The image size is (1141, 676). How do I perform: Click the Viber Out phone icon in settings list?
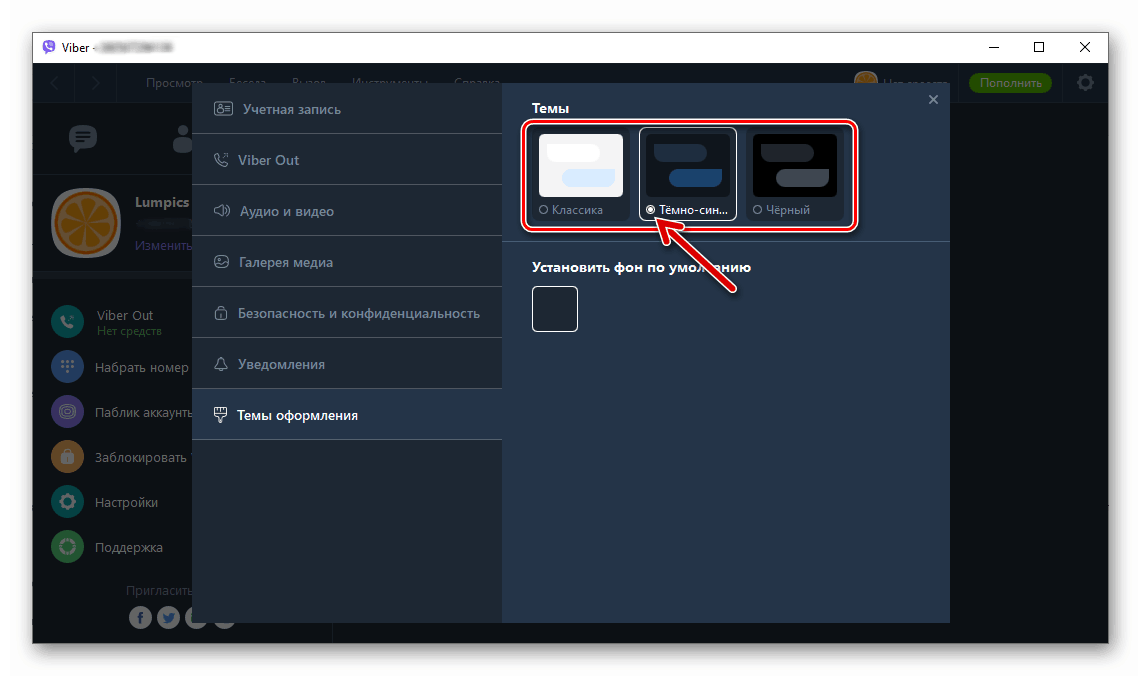tap(221, 160)
